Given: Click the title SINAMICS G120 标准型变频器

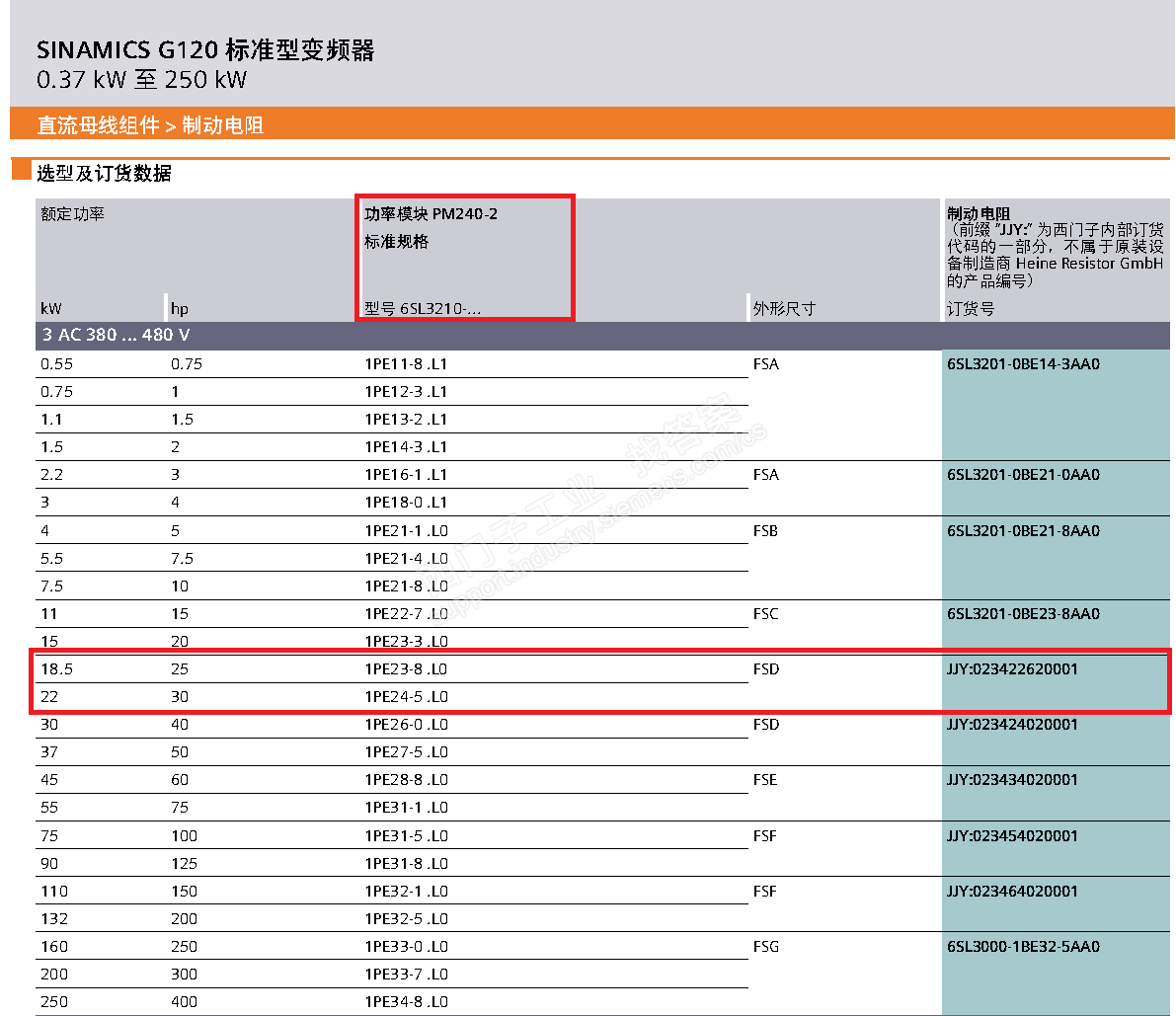Looking at the screenshot, I should tap(204, 50).
